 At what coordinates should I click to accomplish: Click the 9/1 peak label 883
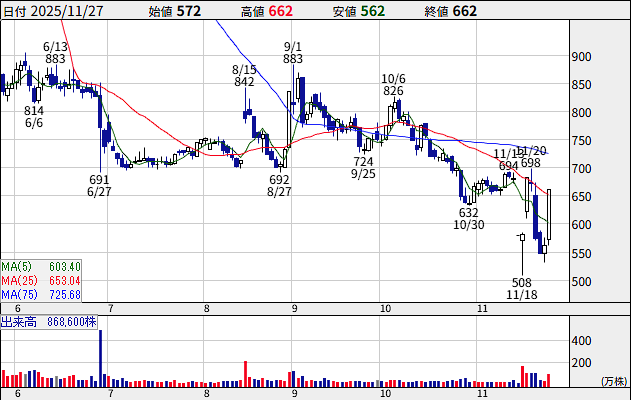(x=293, y=59)
